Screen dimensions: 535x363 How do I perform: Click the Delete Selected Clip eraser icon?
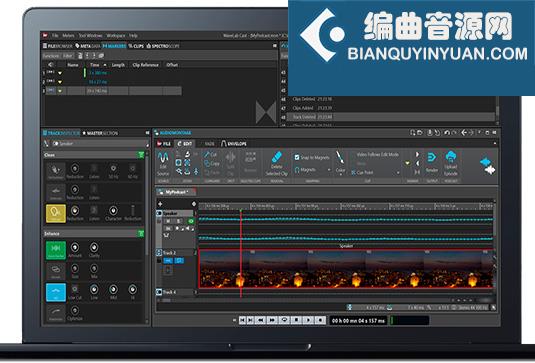pos(277,157)
